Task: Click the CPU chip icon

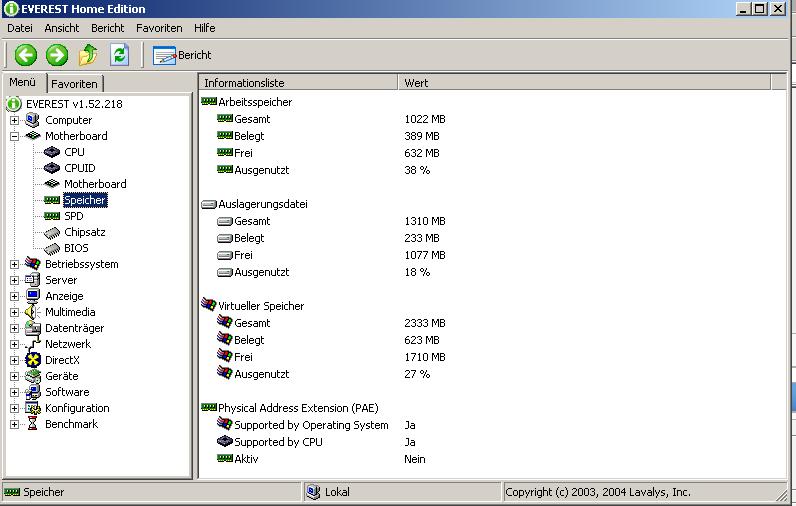Action: tap(52, 152)
